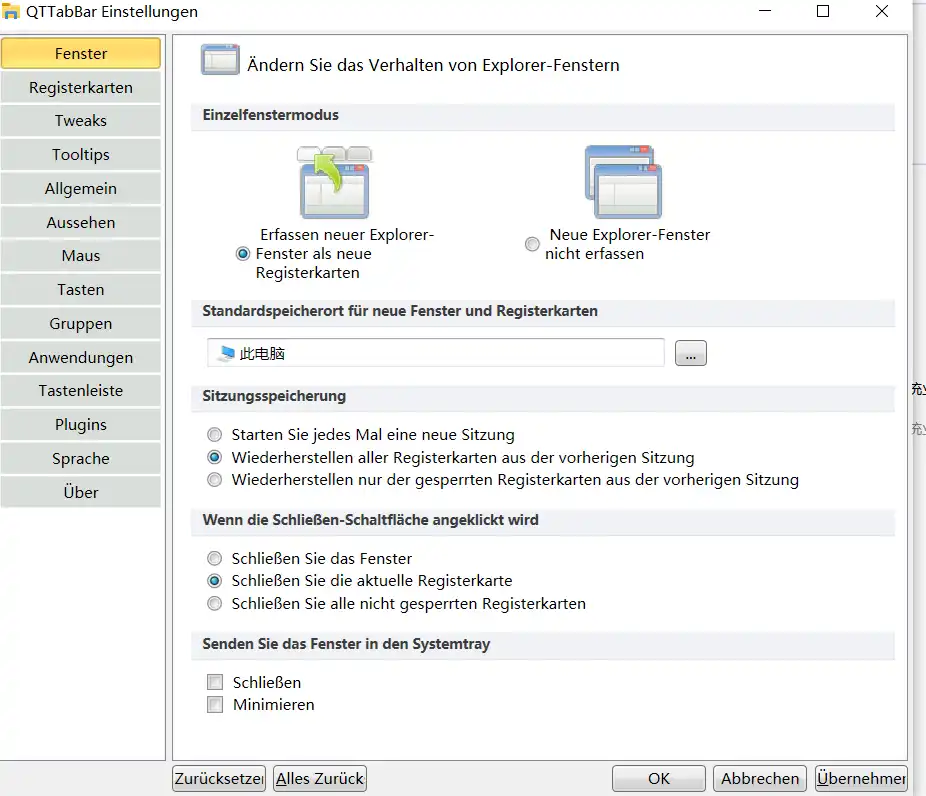Click the browse '...' button for default location
926x796 pixels.
tap(691, 353)
